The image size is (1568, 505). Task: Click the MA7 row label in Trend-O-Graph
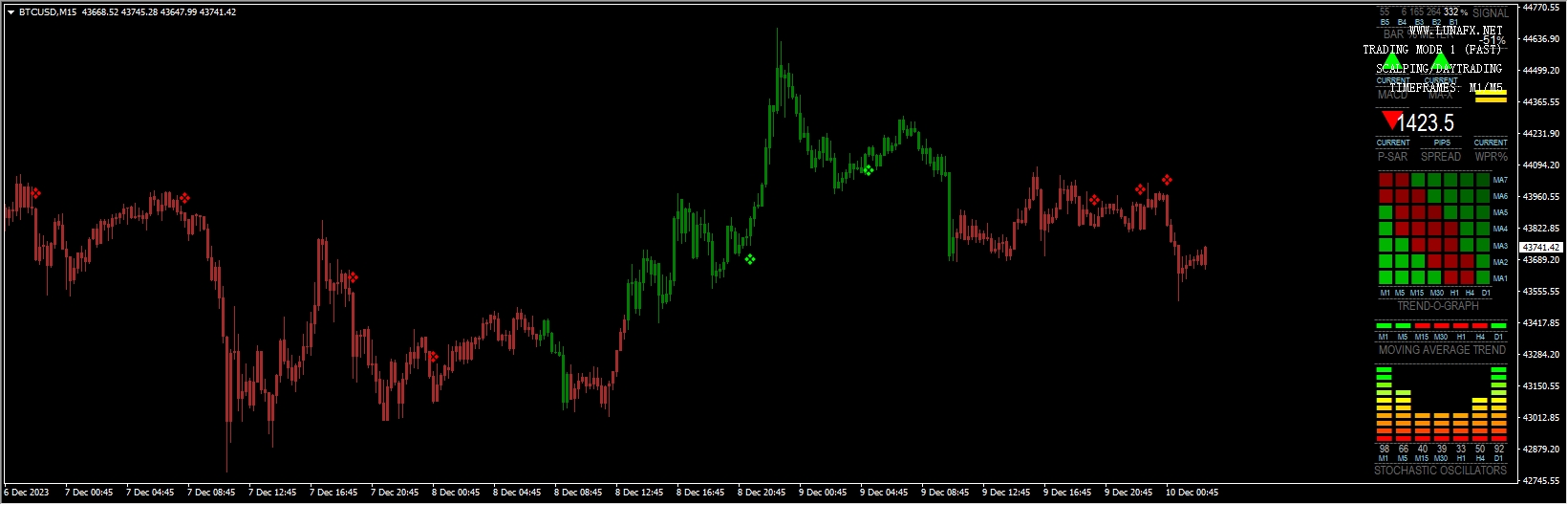coord(1500,180)
